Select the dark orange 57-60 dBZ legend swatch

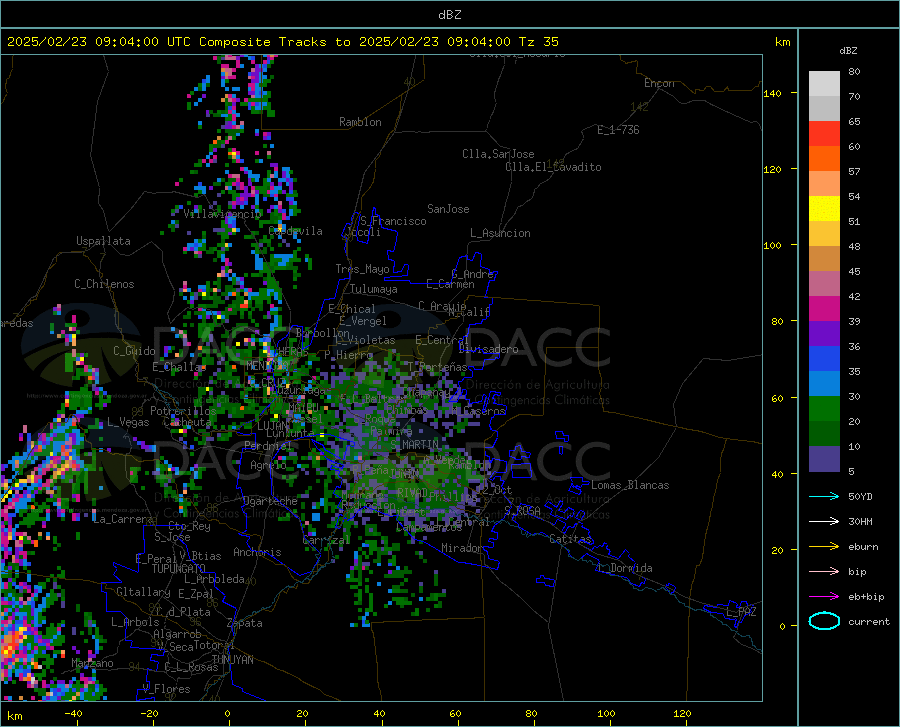pyautogui.click(x=824, y=159)
